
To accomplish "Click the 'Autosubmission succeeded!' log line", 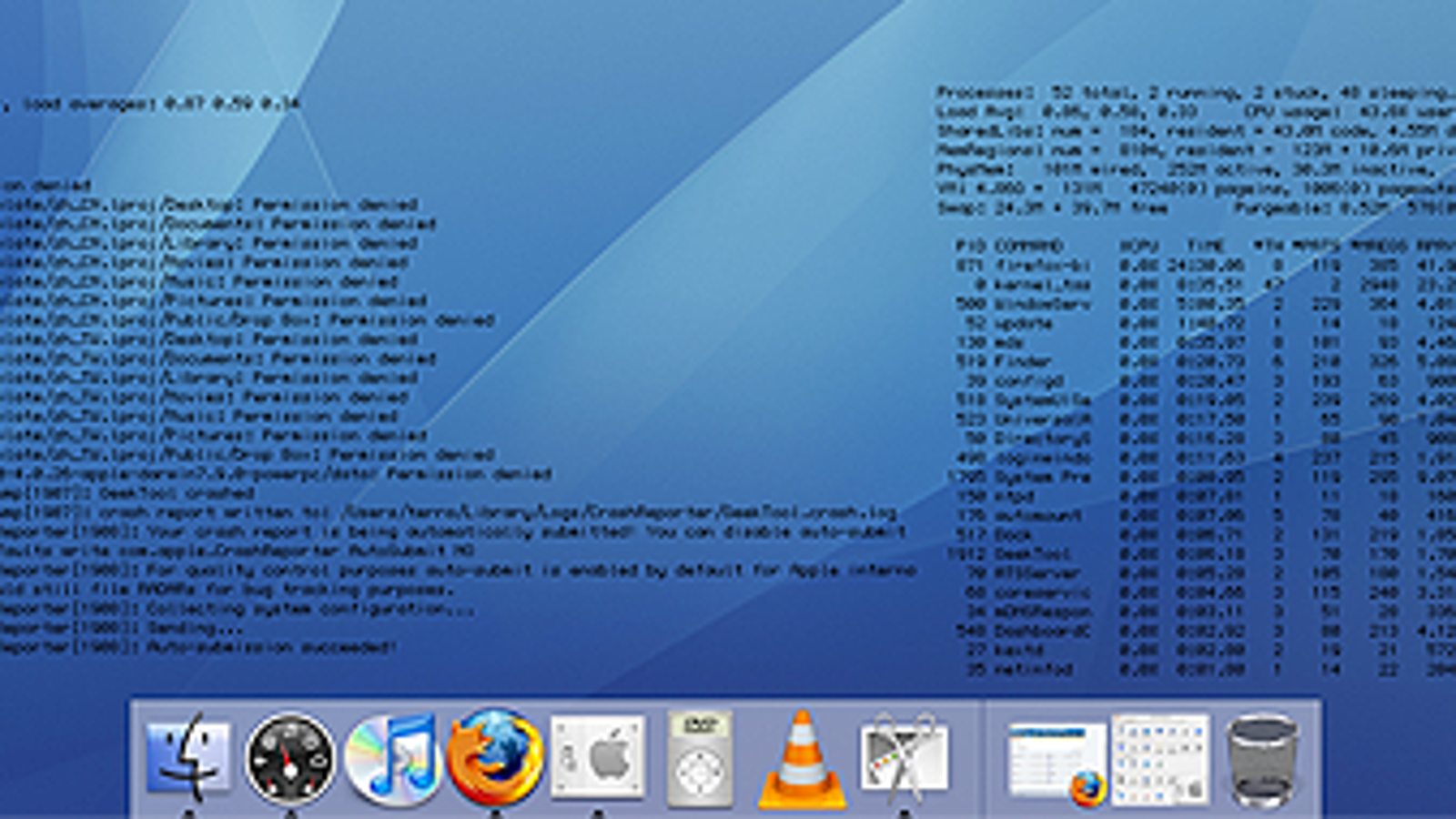I will pos(198,648).
